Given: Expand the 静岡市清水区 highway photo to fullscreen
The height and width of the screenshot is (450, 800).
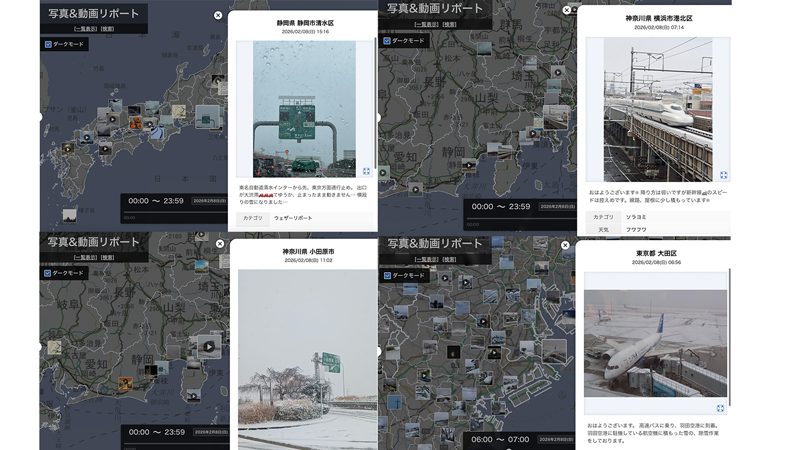Looking at the screenshot, I should pos(366,171).
